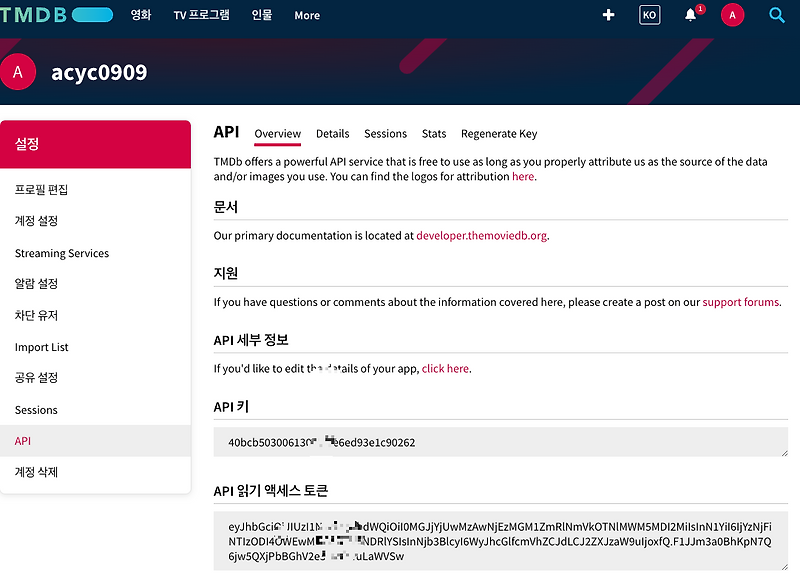Switch to the Details tab
The height and width of the screenshot is (586, 800).
333,134
